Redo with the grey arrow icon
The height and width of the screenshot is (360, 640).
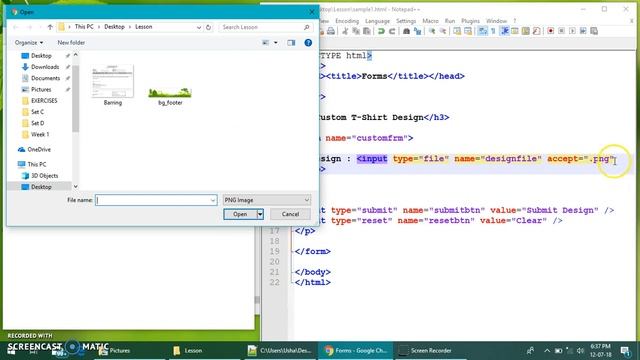pos(392,31)
